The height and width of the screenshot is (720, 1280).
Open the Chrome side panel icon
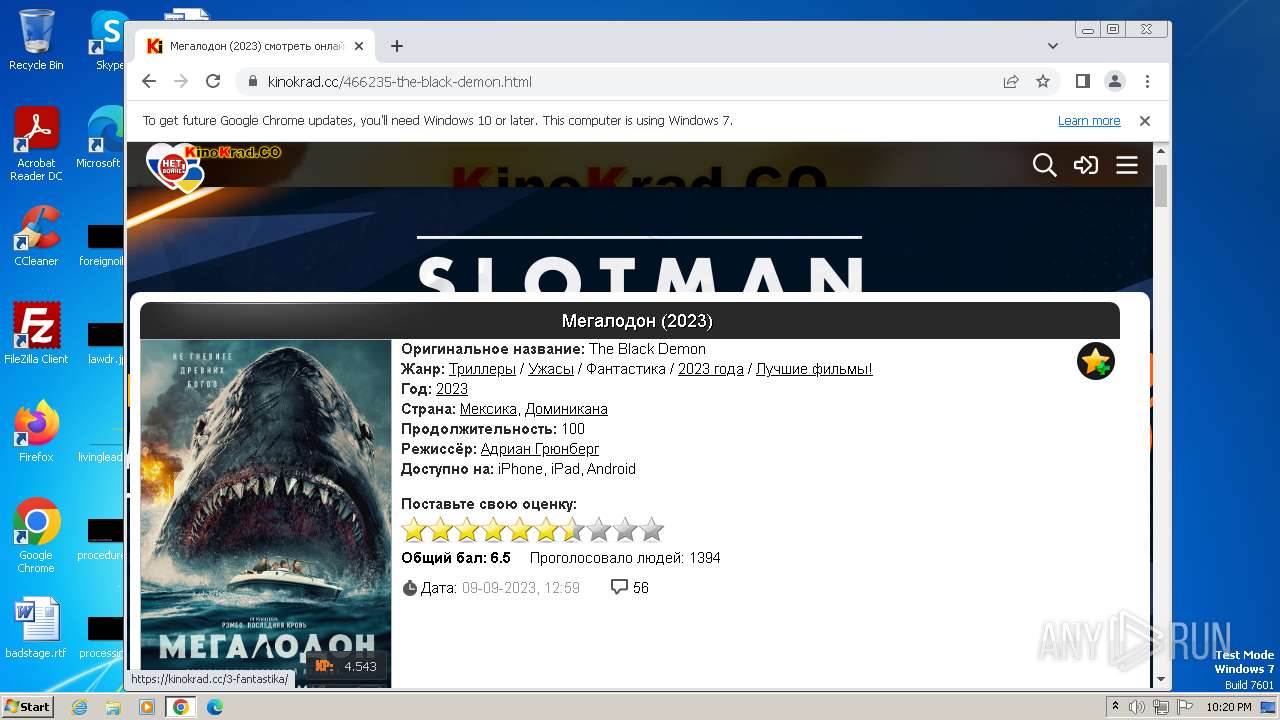(1082, 81)
